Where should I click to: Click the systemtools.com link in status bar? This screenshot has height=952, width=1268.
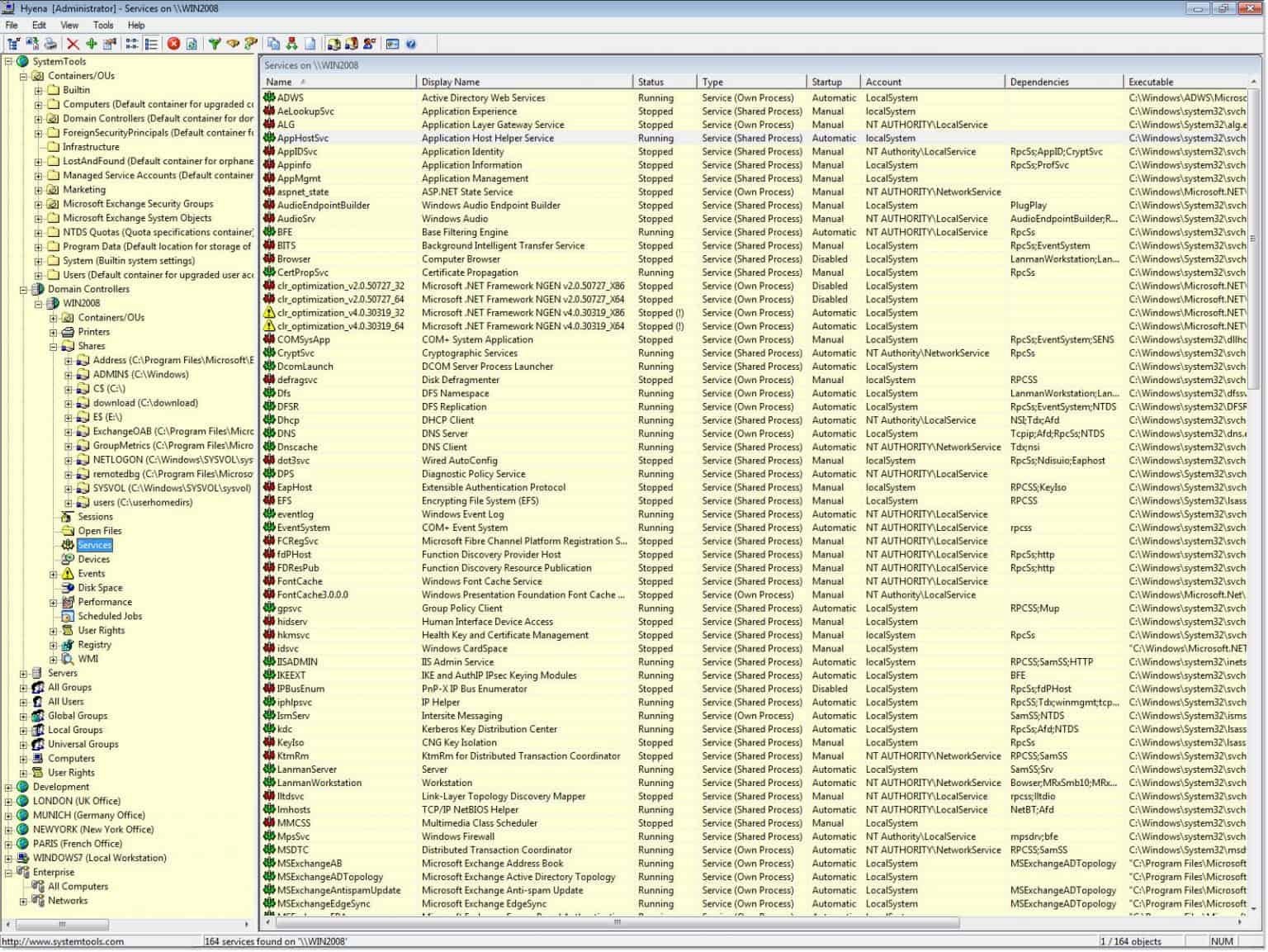pos(62,941)
